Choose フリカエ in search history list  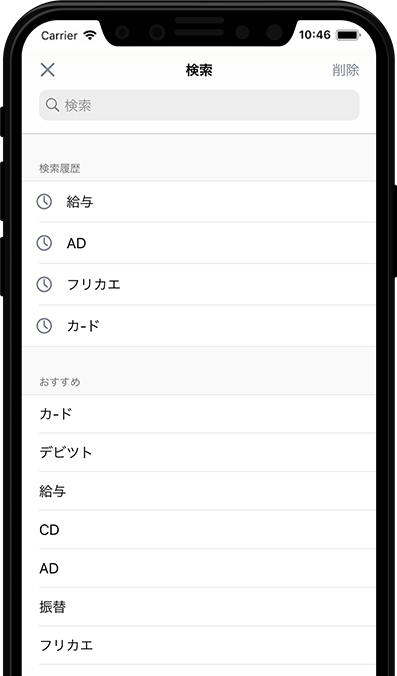[199, 285]
